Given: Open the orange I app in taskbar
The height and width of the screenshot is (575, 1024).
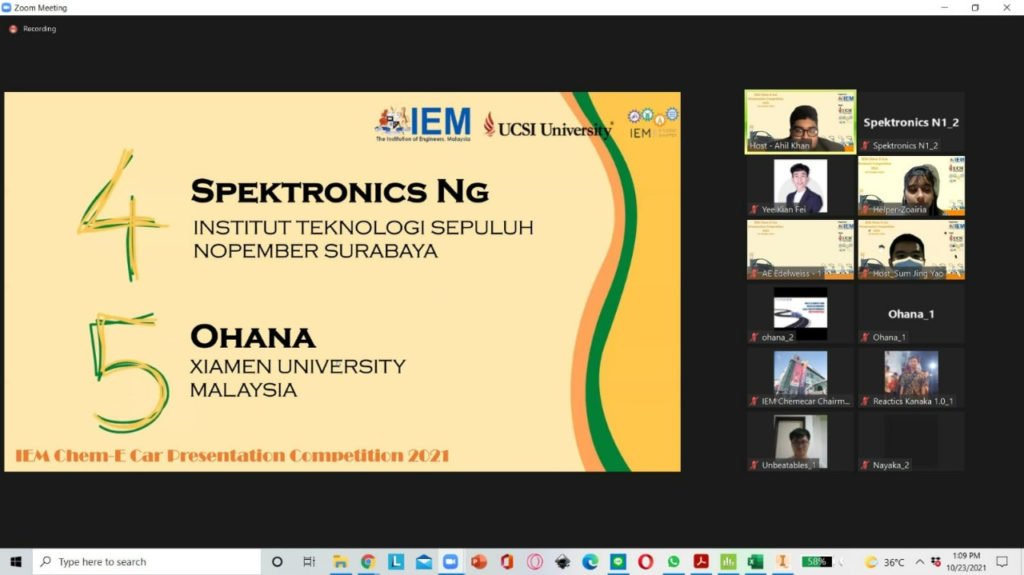Looking at the screenshot, I should [782, 562].
